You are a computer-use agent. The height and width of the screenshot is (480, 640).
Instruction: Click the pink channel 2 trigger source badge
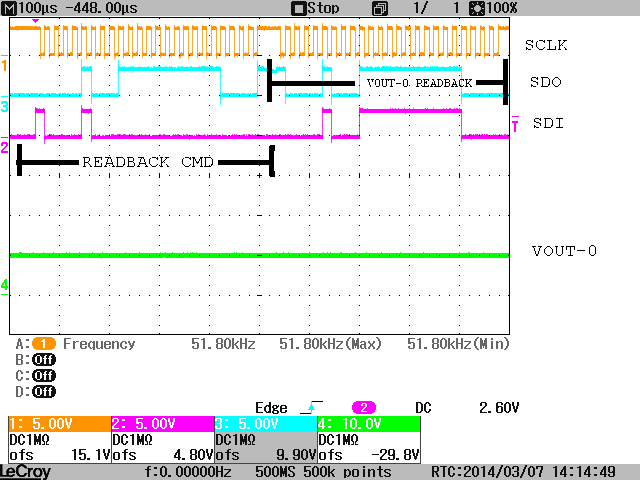(x=364, y=407)
